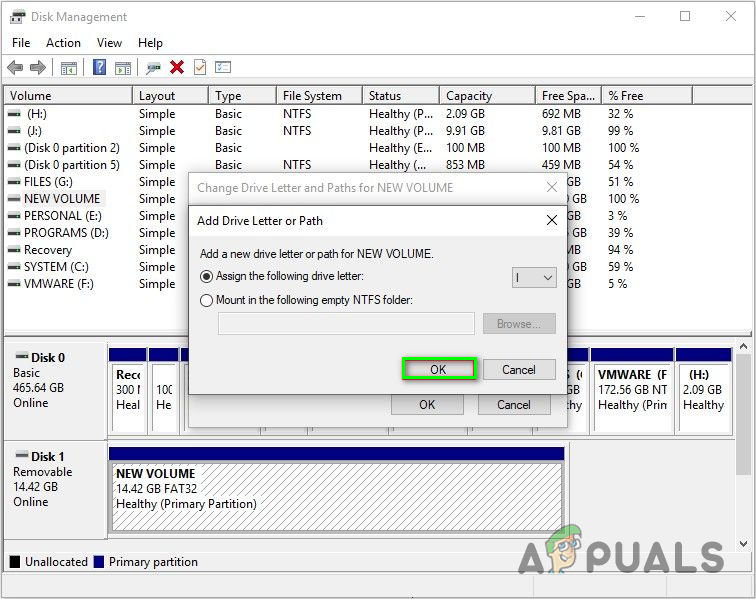Image resolution: width=756 pixels, height=599 pixels.
Task: Sort by the Status column header
Action: [x=401, y=95]
